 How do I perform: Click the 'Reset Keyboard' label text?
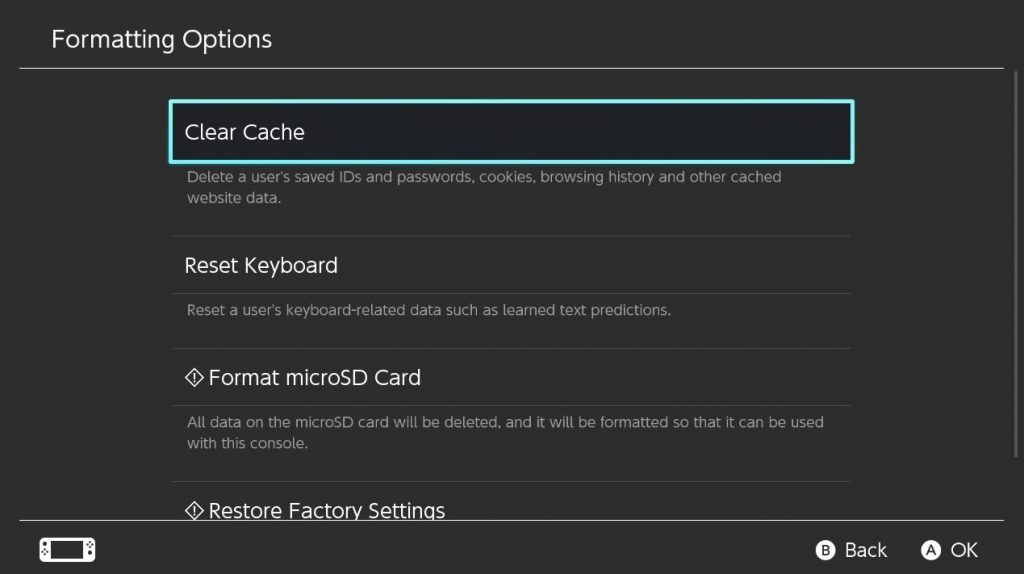click(x=261, y=266)
